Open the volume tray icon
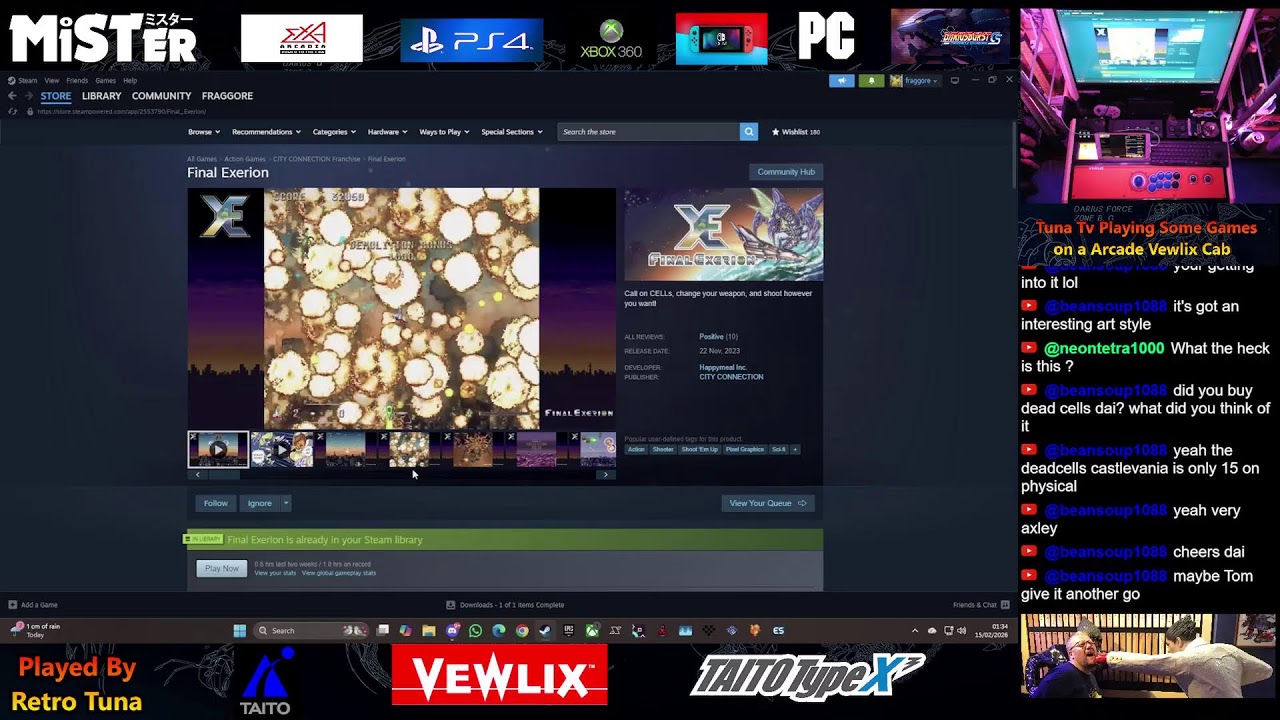Image resolution: width=1280 pixels, height=720 pixels. click(962, 631)
